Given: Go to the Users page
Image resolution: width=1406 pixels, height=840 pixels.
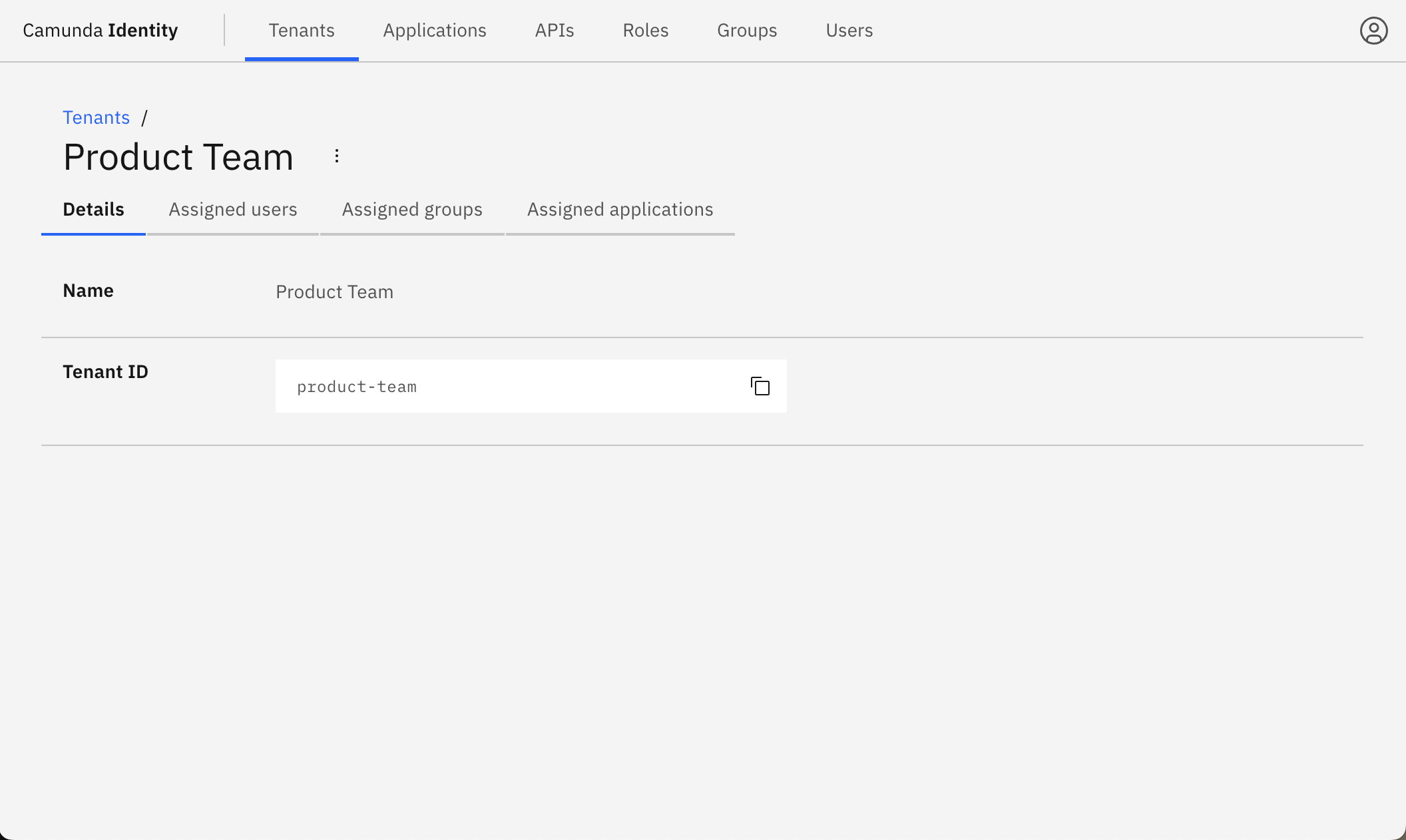Looking at the screenshot, I should click(x=849, y=31).
